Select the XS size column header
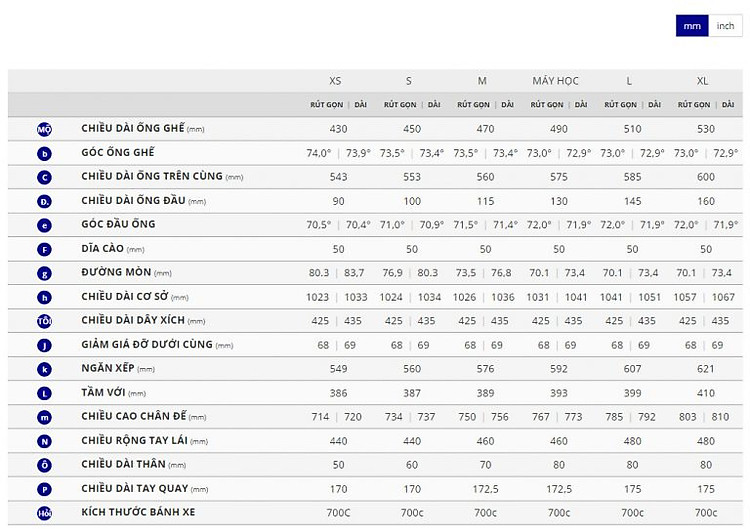This screenshot has width=750, height=529. click(x=335, y=81)
